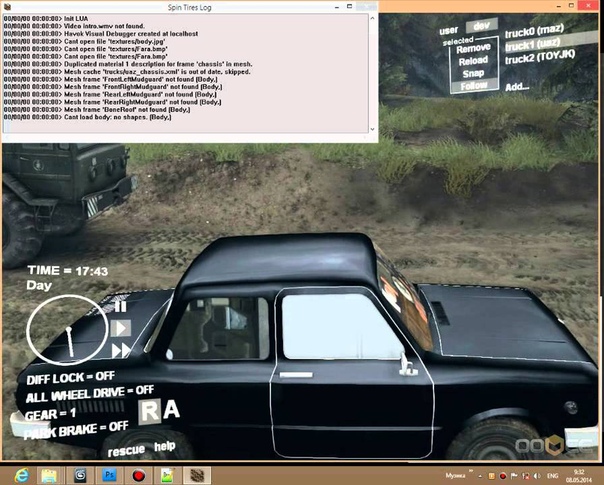Open red record button app on taskbar
The height and width of the screenshot is (485, 604).
tap(139, 476)
